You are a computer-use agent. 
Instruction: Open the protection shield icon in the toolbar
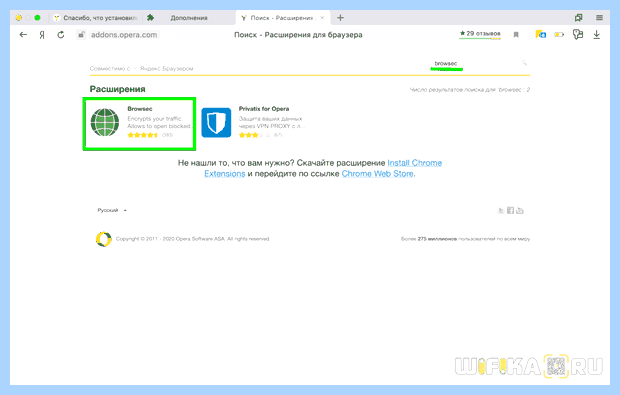coord(578,34)
